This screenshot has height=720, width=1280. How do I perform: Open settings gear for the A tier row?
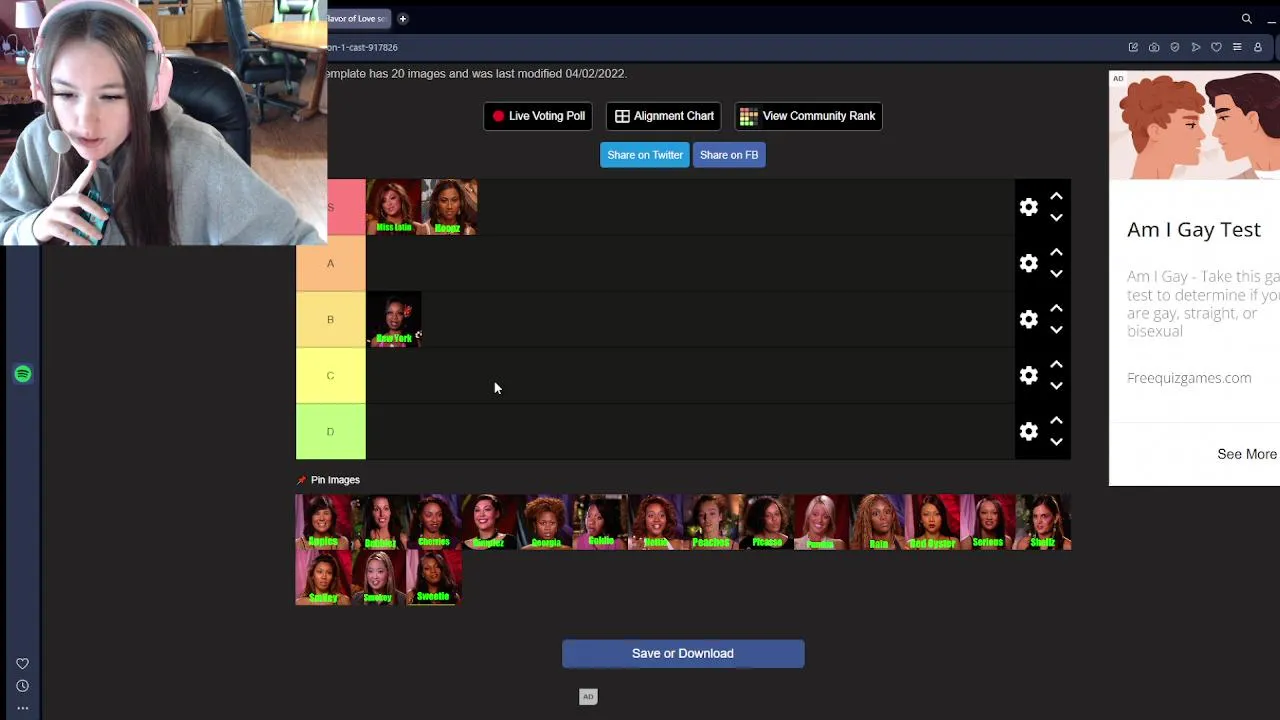[x=1028, y=263]
